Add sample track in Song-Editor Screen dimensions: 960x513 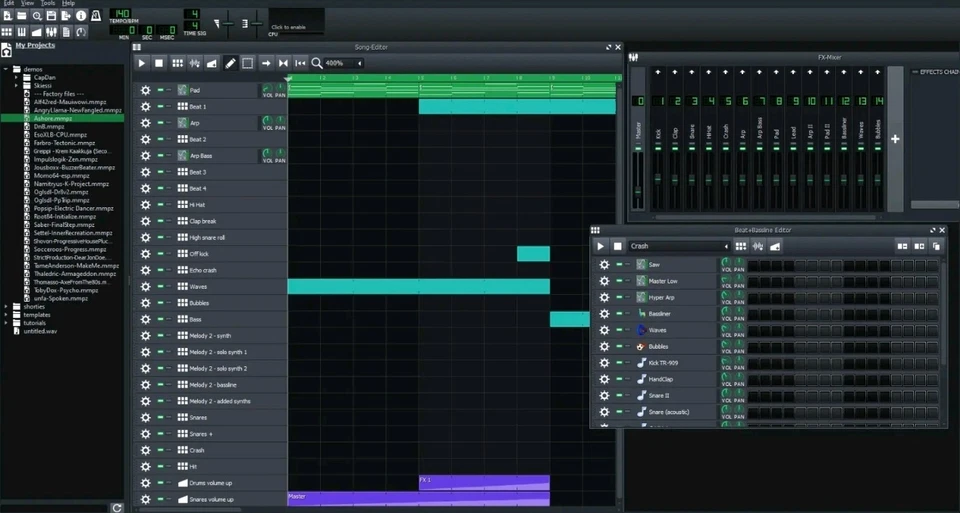click(x=195, y=63)
